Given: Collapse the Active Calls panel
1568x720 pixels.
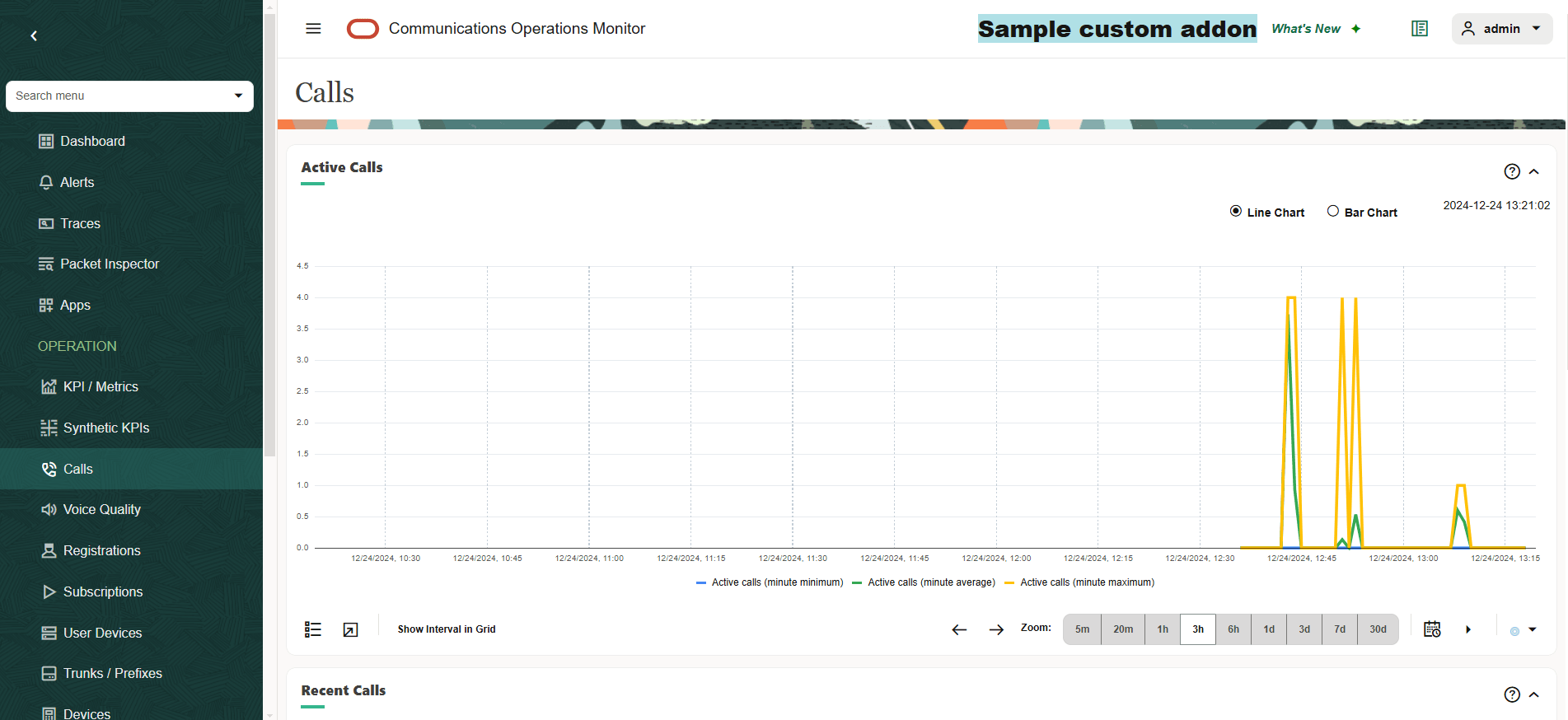Looking at the screenshot, I should click(x=1534, y=171).
